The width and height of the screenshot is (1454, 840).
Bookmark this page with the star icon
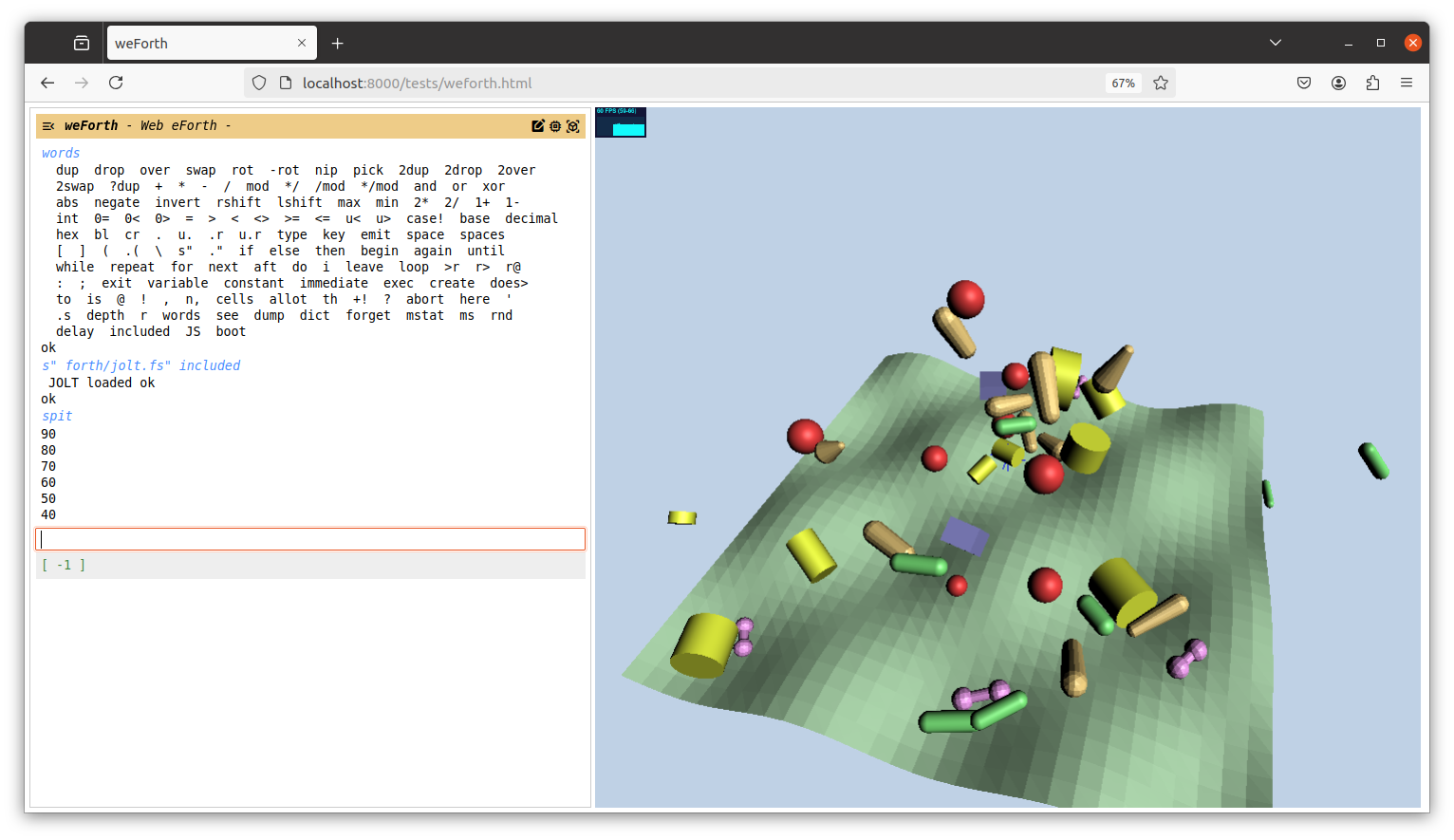[1160, 84]
